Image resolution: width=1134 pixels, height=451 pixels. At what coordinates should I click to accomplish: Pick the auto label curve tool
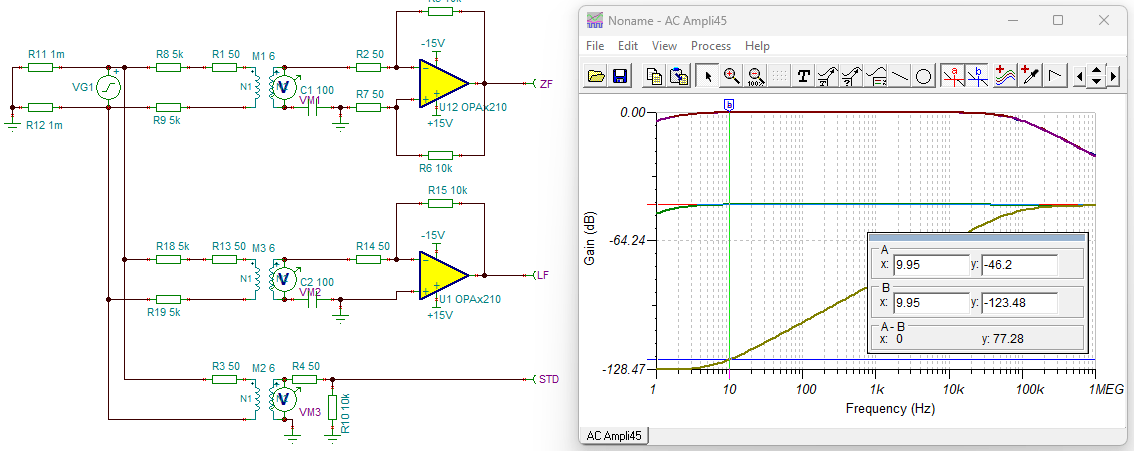(x=828, y=76)
